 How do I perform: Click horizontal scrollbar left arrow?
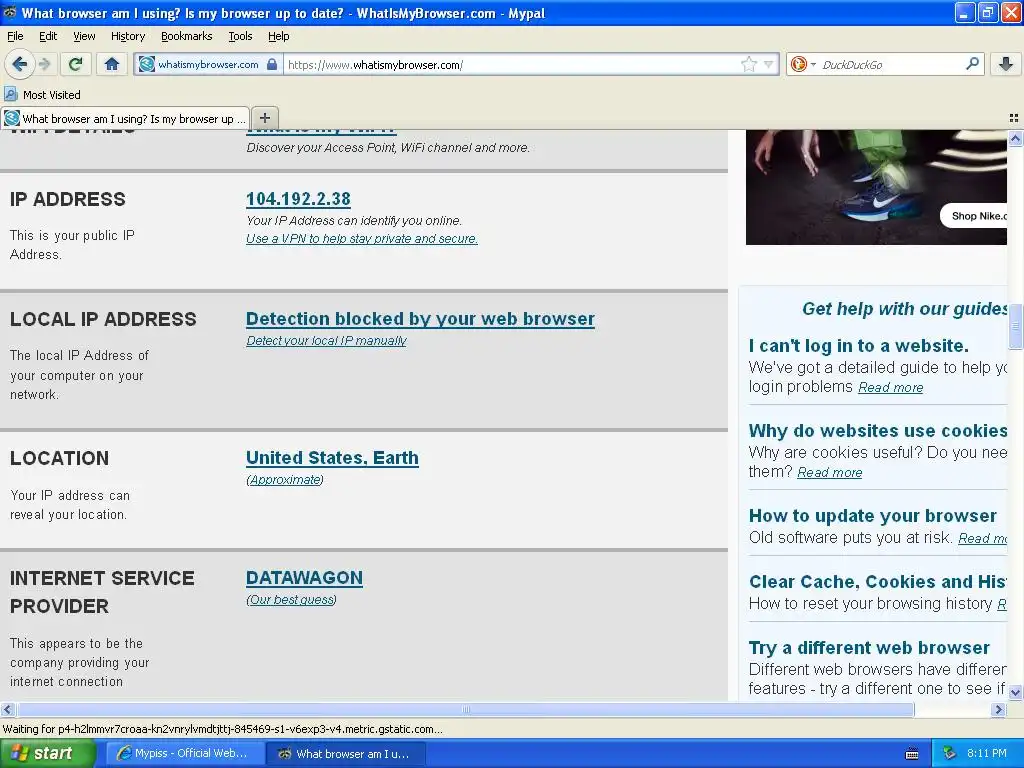tap(7, 709)
